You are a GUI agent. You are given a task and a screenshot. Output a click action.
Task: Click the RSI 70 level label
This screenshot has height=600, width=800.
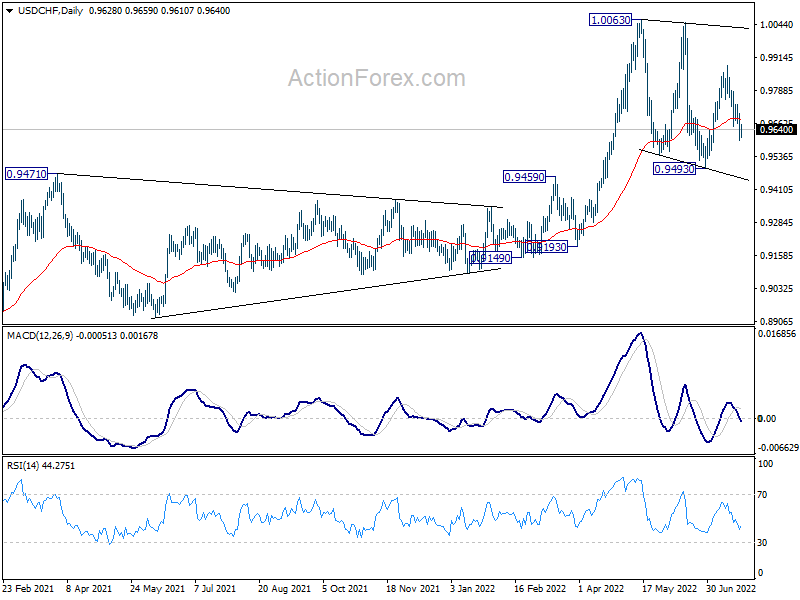(x=762, y=494)
